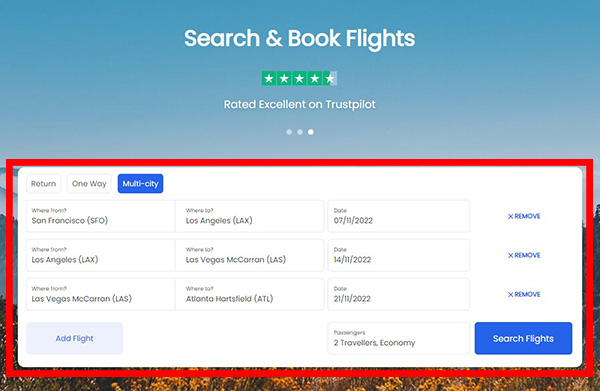The image size is (600, 391).
Task: Open the date picker showing 21/11/2022
Action: (x=398, y=294)
